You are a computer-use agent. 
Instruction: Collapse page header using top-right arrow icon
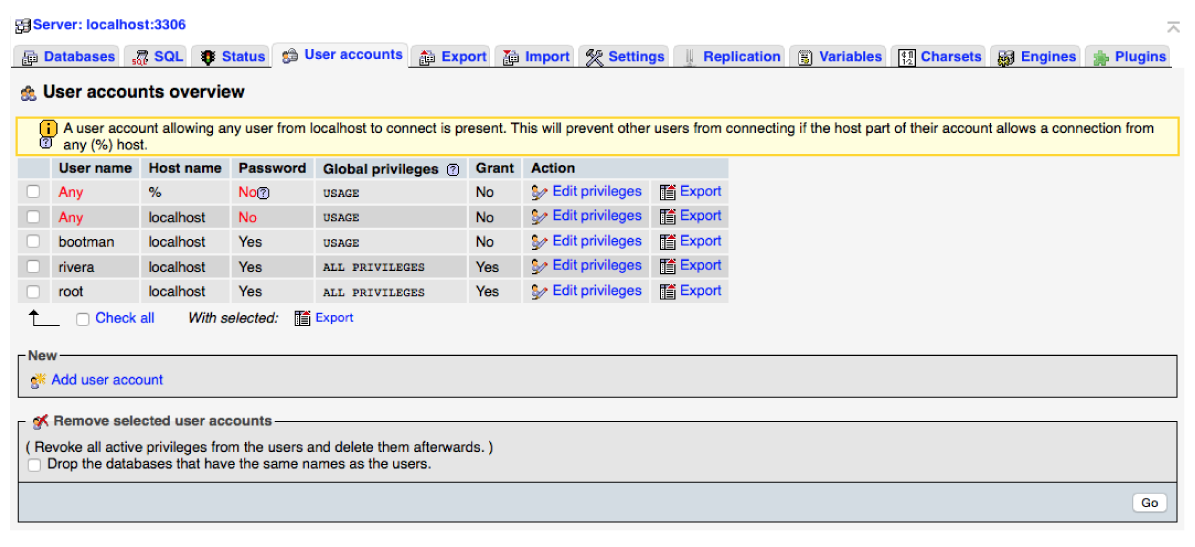[1172, 27]
